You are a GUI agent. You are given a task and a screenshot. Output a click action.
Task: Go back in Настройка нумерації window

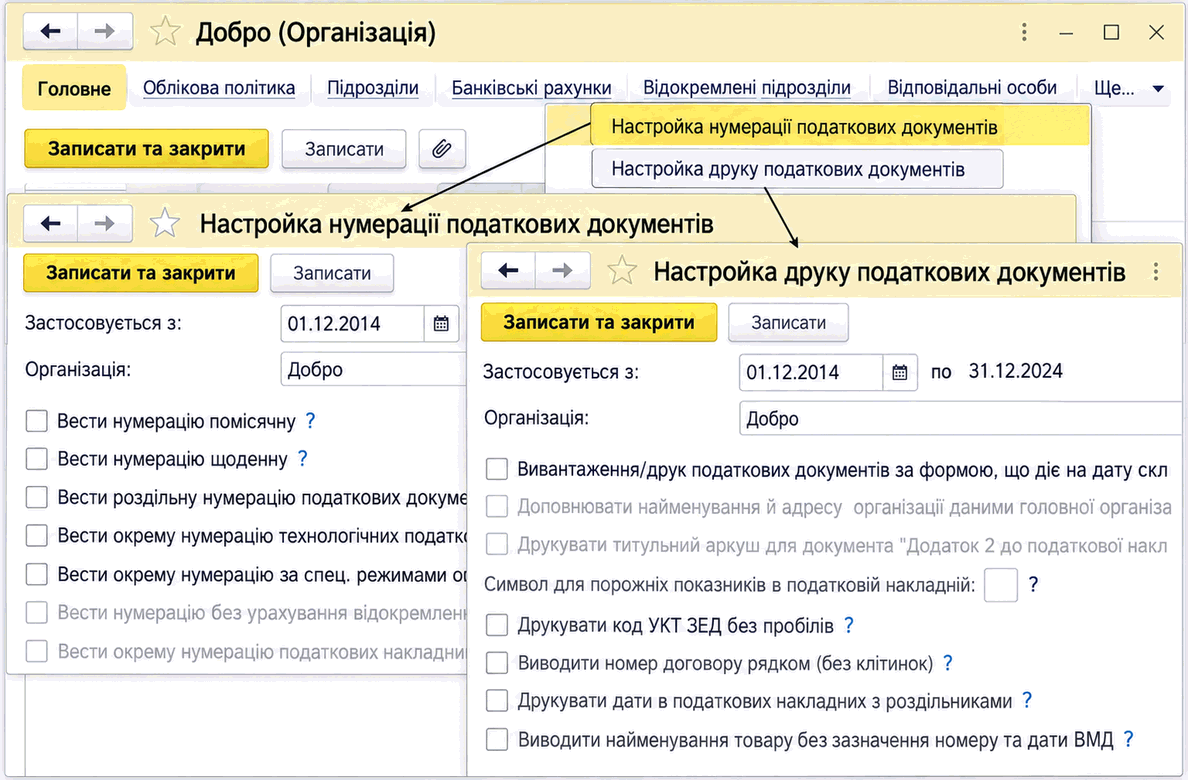[x=51, y=223]
